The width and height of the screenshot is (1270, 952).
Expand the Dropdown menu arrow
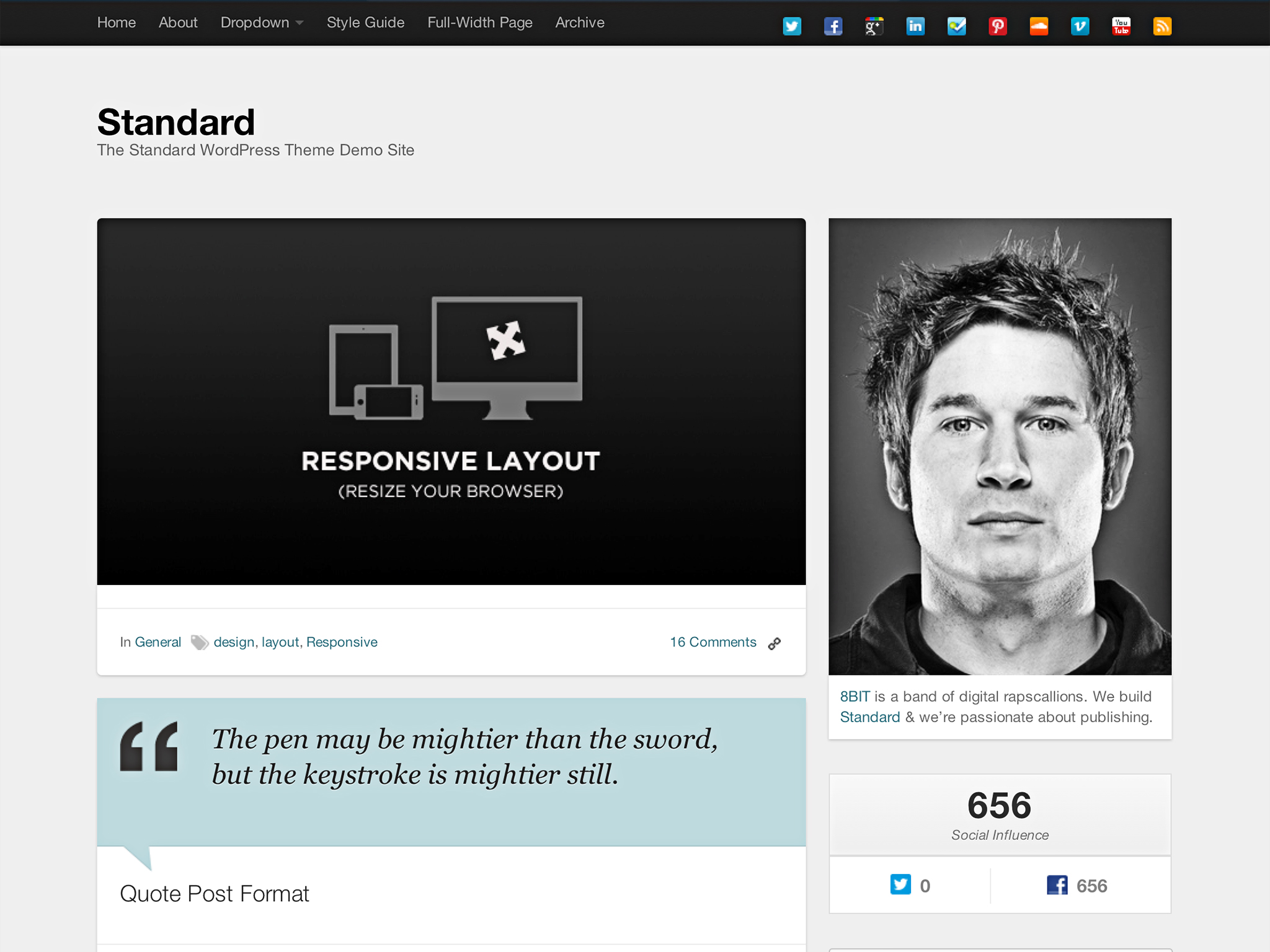(300, 23)
